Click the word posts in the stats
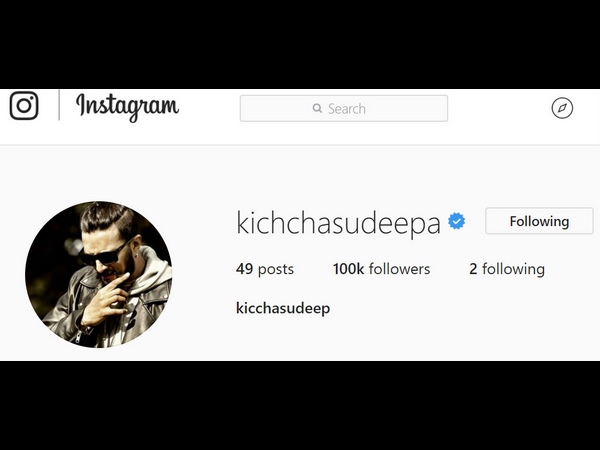 276,270
